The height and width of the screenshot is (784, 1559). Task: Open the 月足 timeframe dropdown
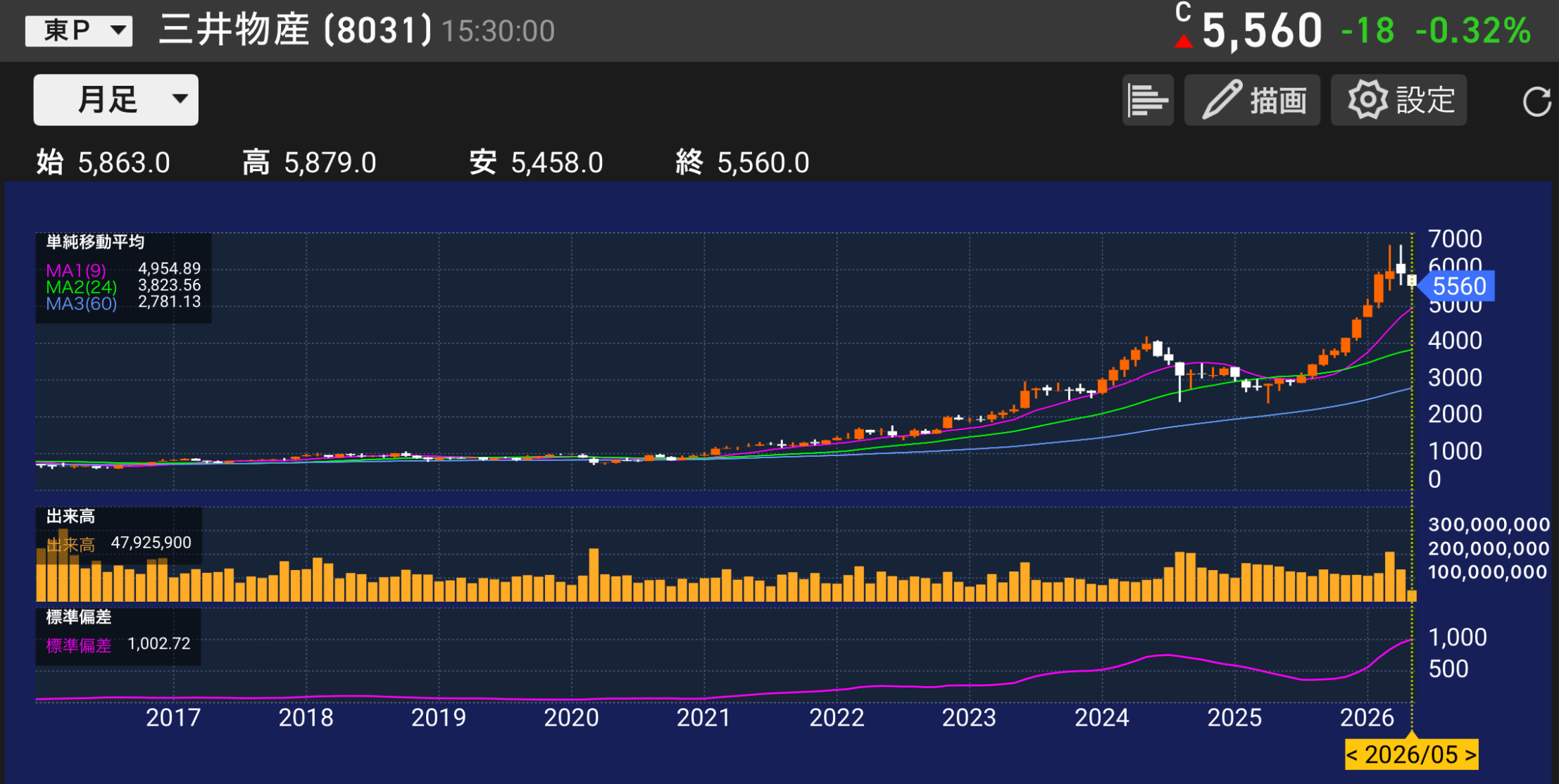tap(116, 100)
